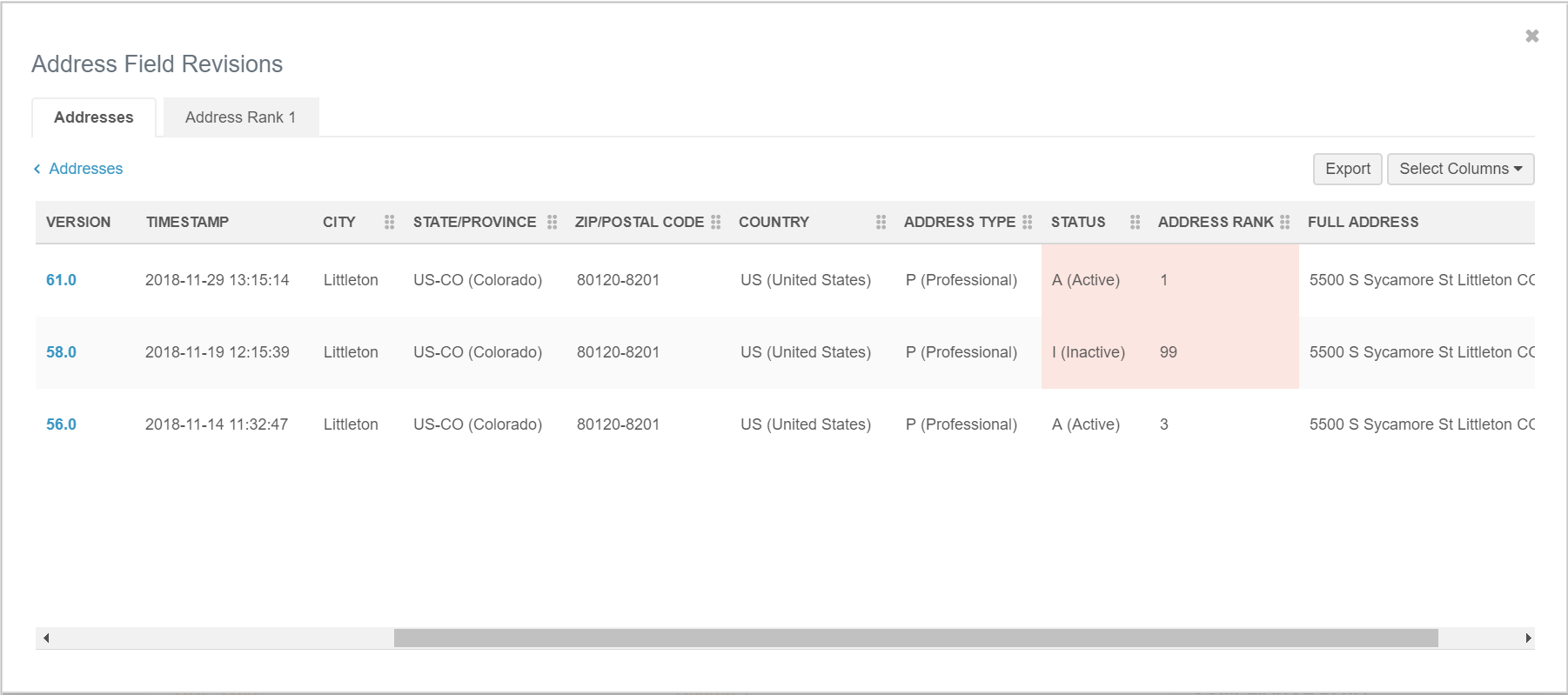Screen dimensions: 1568x695
Task: Click the Status column drag handle icon
Action: (x=1135, y=222)
